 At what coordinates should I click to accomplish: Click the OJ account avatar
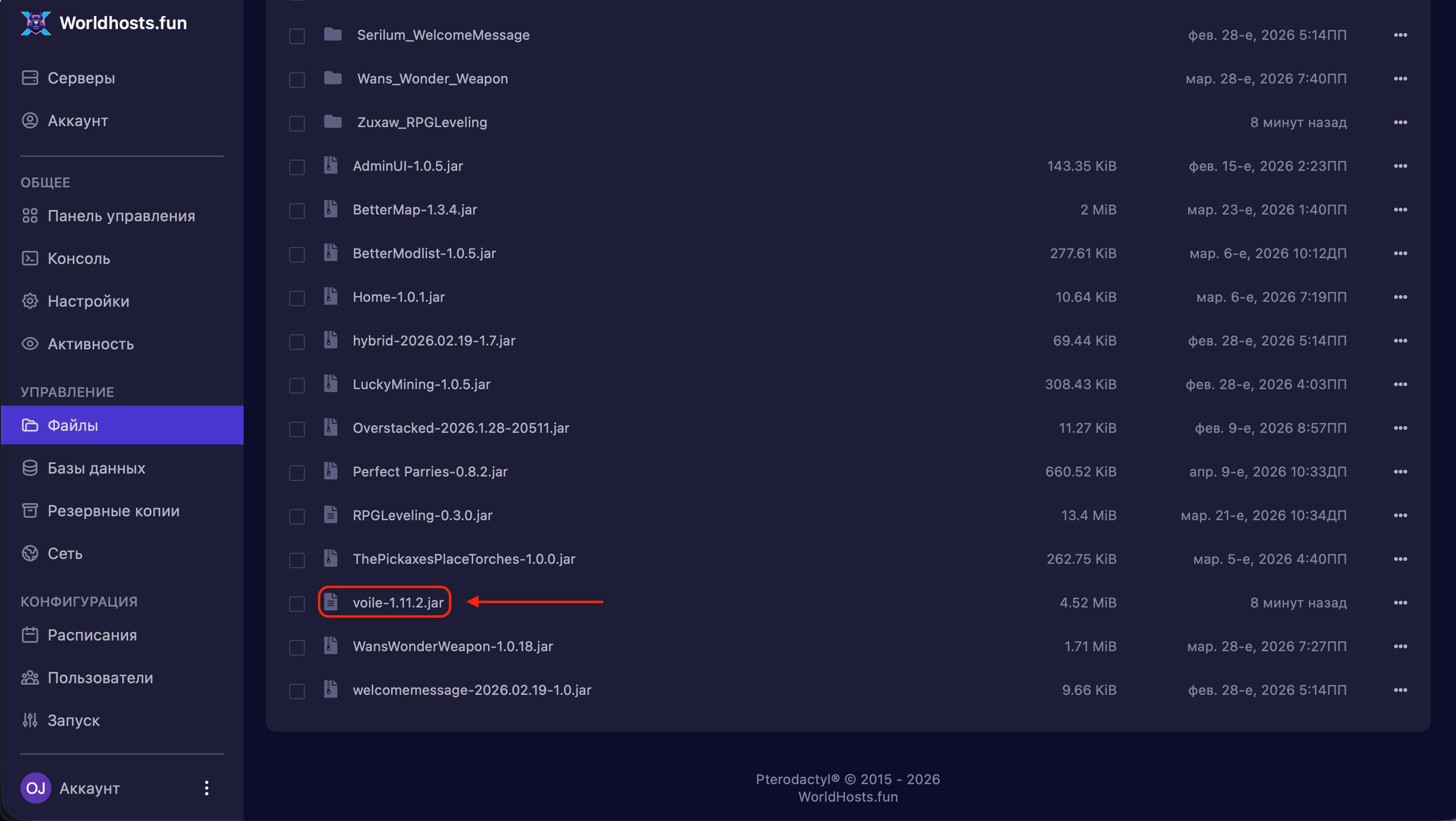click(x=35, y=788)
